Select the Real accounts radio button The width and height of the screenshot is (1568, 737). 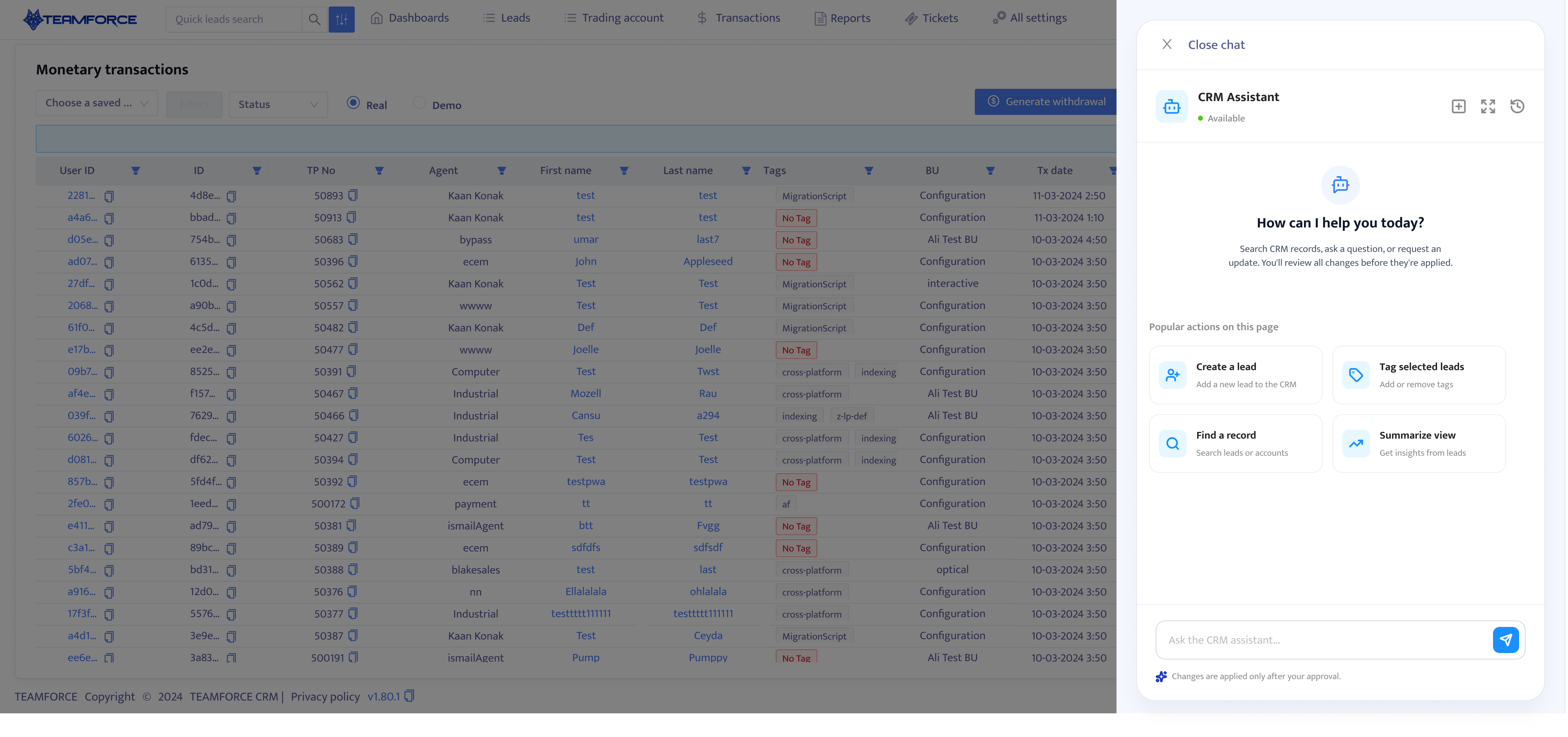pos(353,103)
